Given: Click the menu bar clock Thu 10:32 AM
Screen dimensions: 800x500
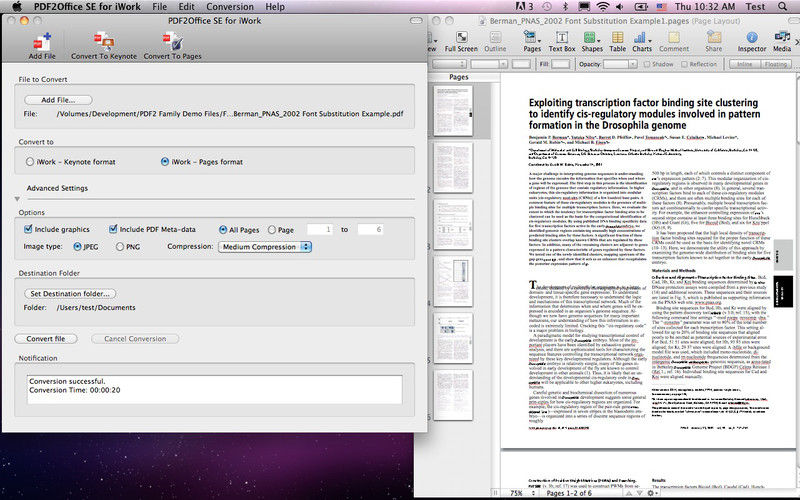Looking at the screenshot, I should click(705, 7).
